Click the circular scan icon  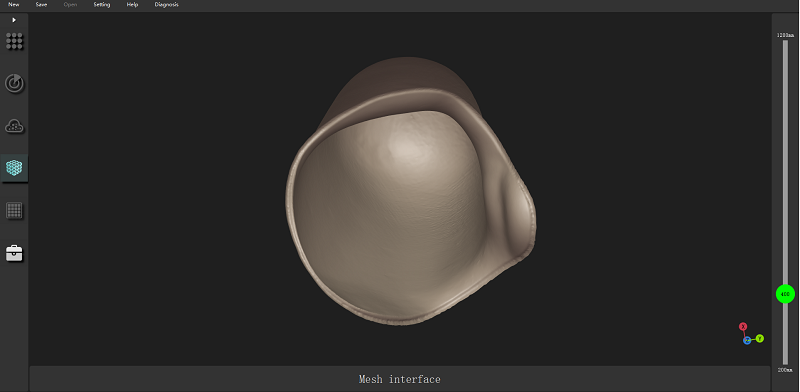tap(14, 83)
